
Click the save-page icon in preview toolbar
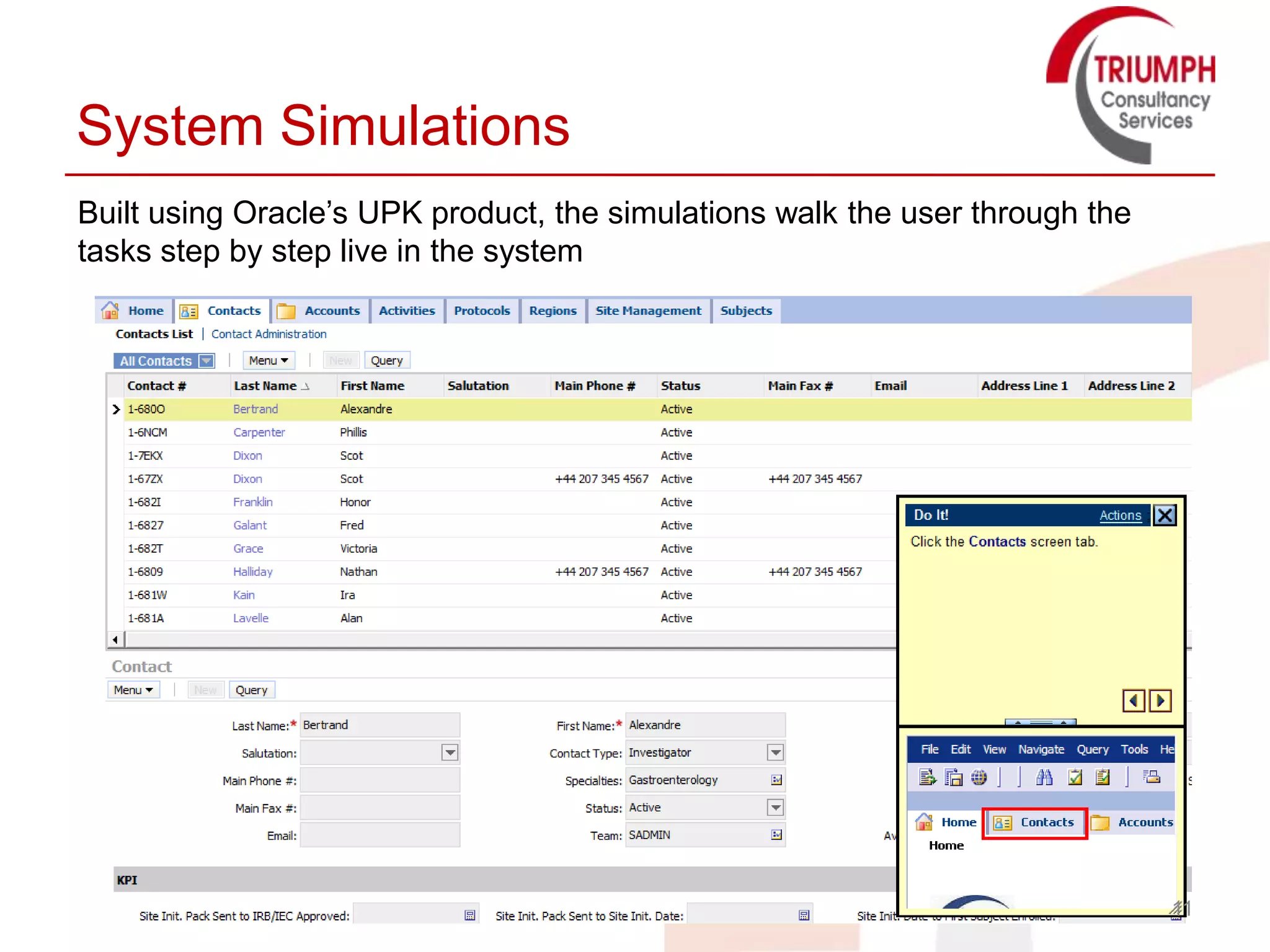(953, 777)
